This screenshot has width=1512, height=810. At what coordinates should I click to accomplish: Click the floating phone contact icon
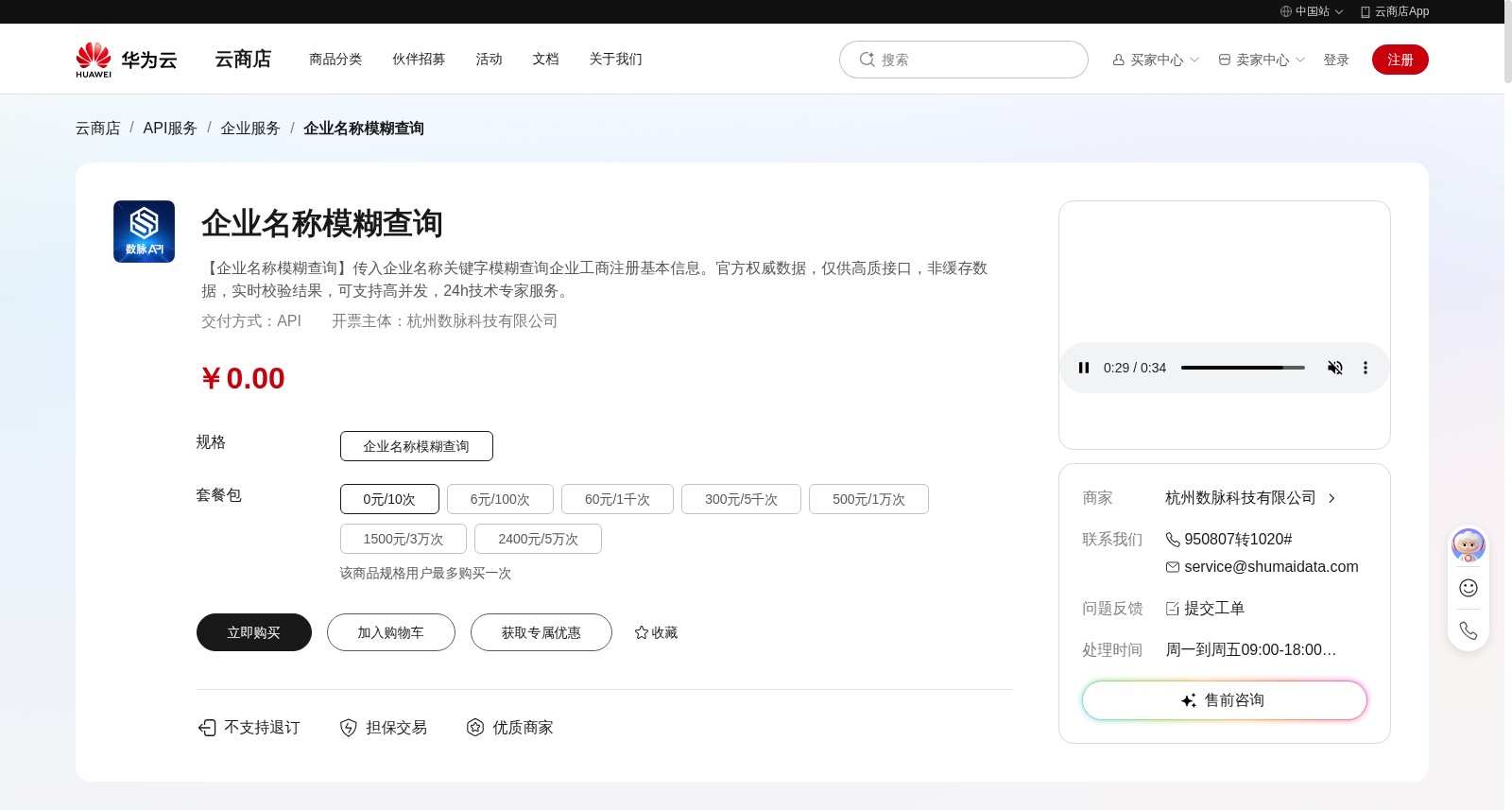(1469, 630)
